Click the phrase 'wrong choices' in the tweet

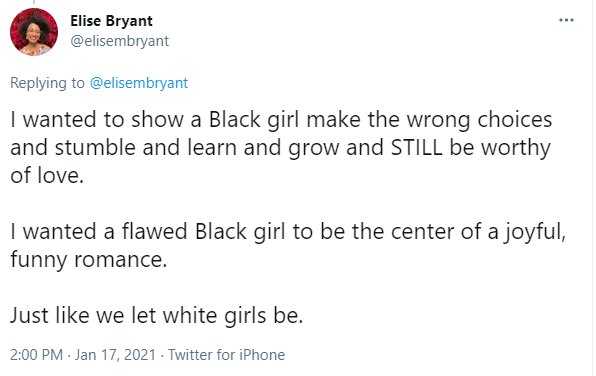479,120
